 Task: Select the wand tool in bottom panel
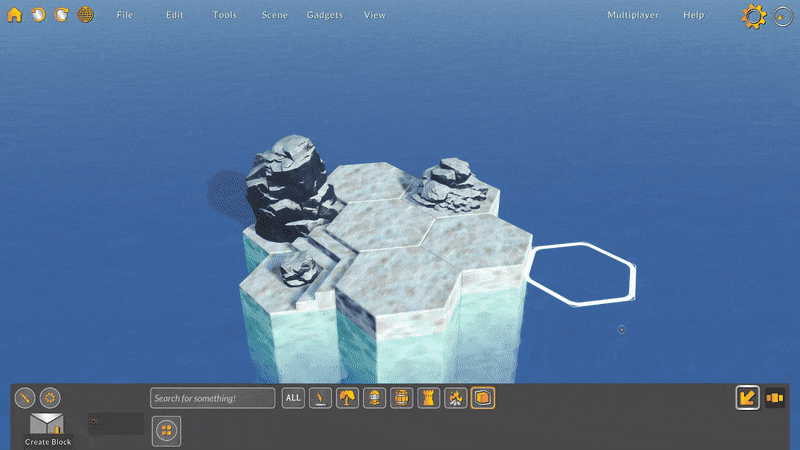pyautogui.click(x=26, y=397)
